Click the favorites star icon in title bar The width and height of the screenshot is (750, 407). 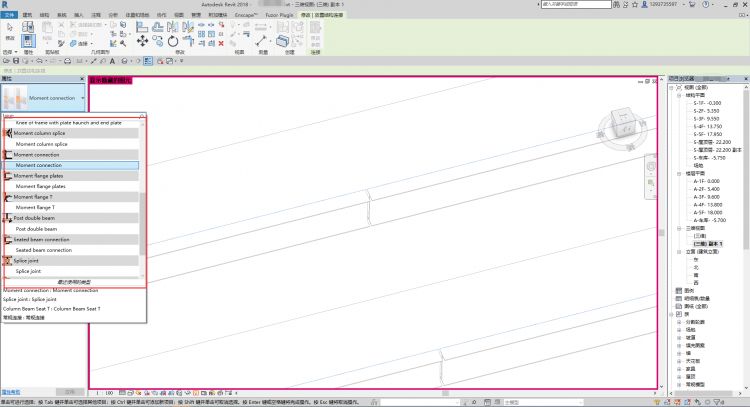[x=635, y=4]
